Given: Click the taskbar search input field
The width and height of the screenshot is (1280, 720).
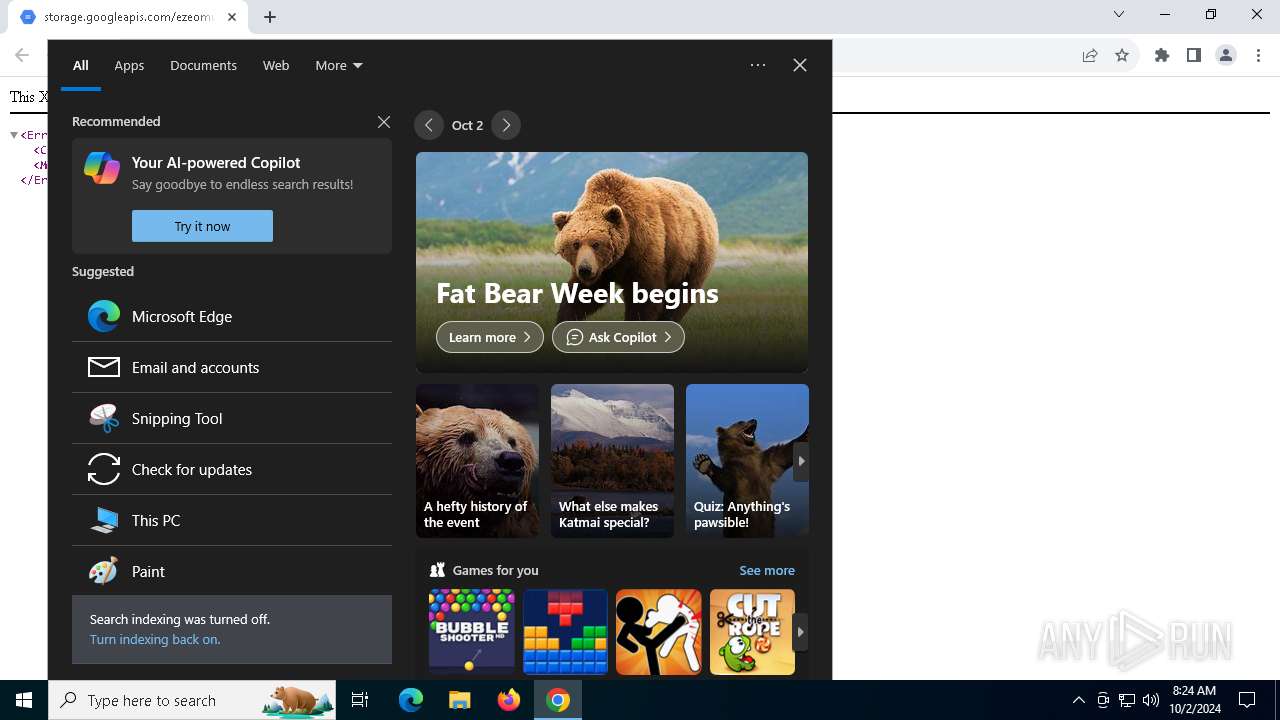Looking at the screenshot, I should [192, 700].
